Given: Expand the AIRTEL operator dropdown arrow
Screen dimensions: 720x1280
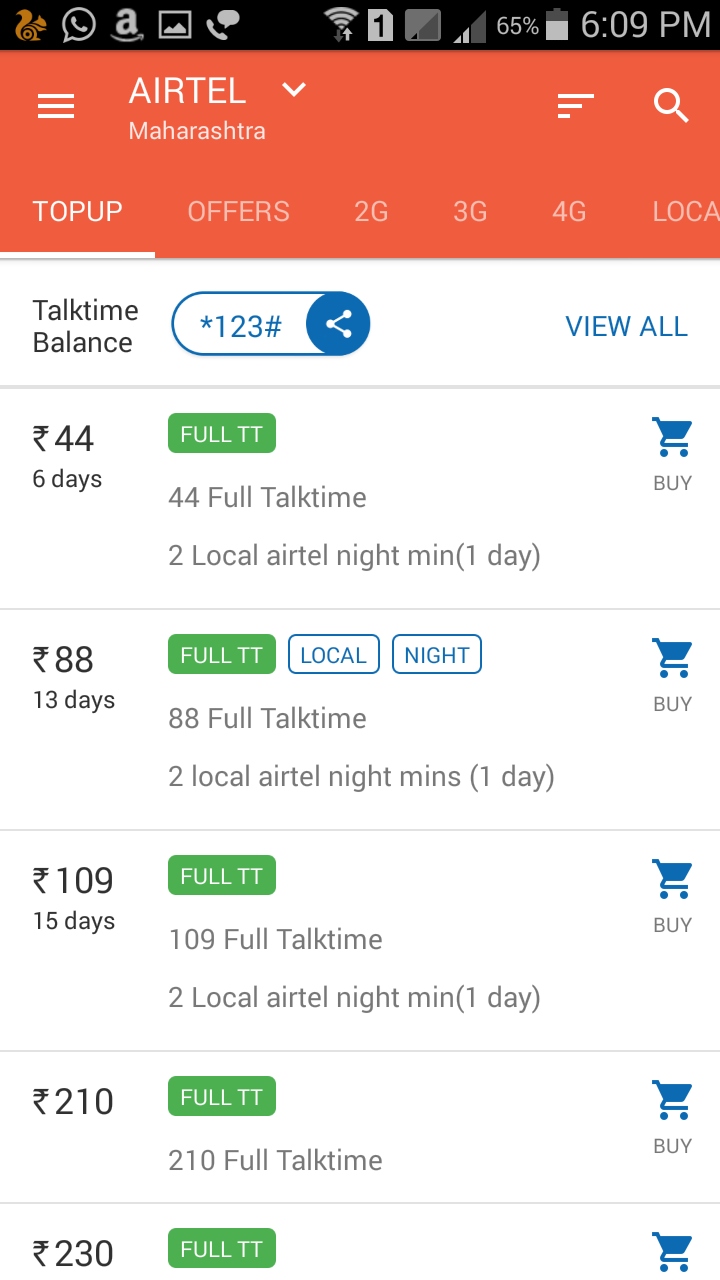Looking at the screenshot, I should [x=293, y=90].
